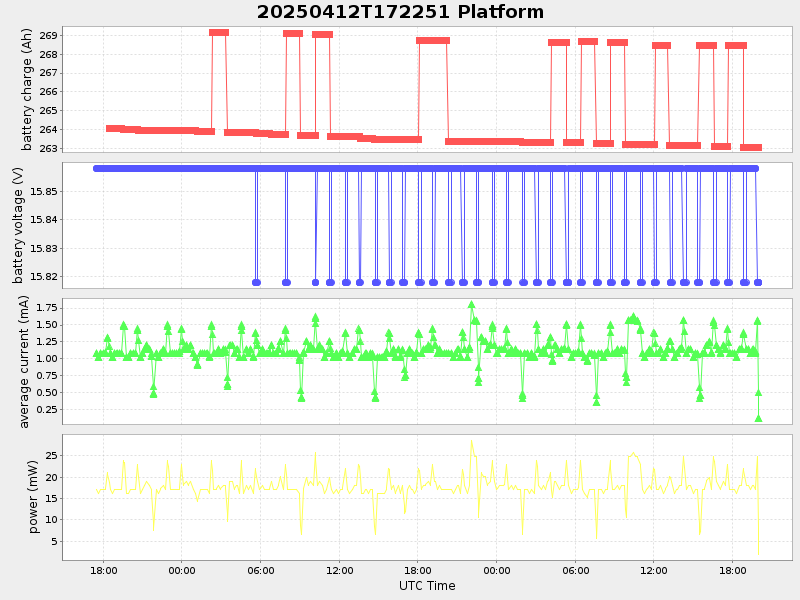
Task: Click the leftmost 18:00 time tick label
Action: [x=103, y=570]
